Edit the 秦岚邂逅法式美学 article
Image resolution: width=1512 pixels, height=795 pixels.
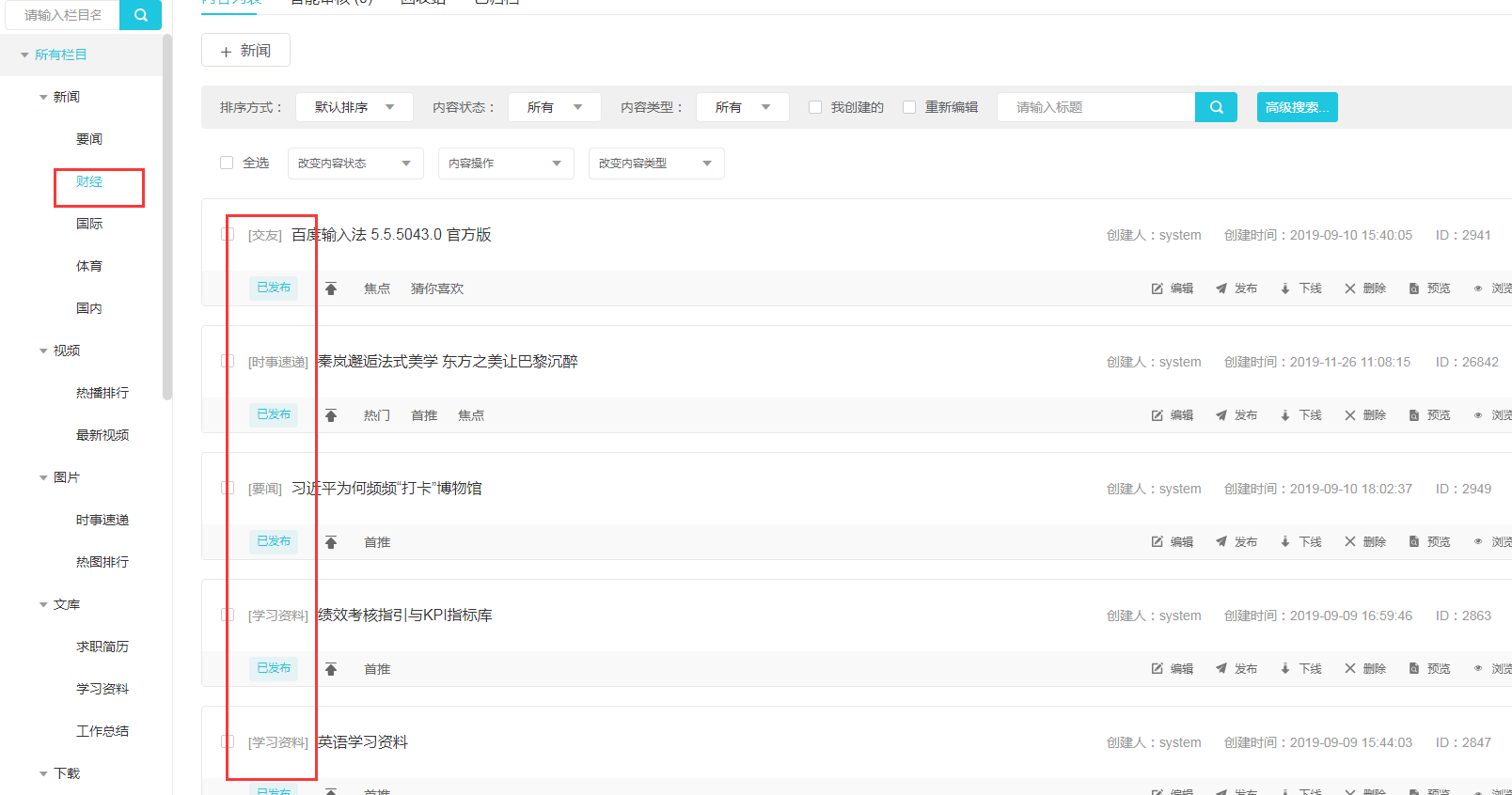click(1173, 415)
